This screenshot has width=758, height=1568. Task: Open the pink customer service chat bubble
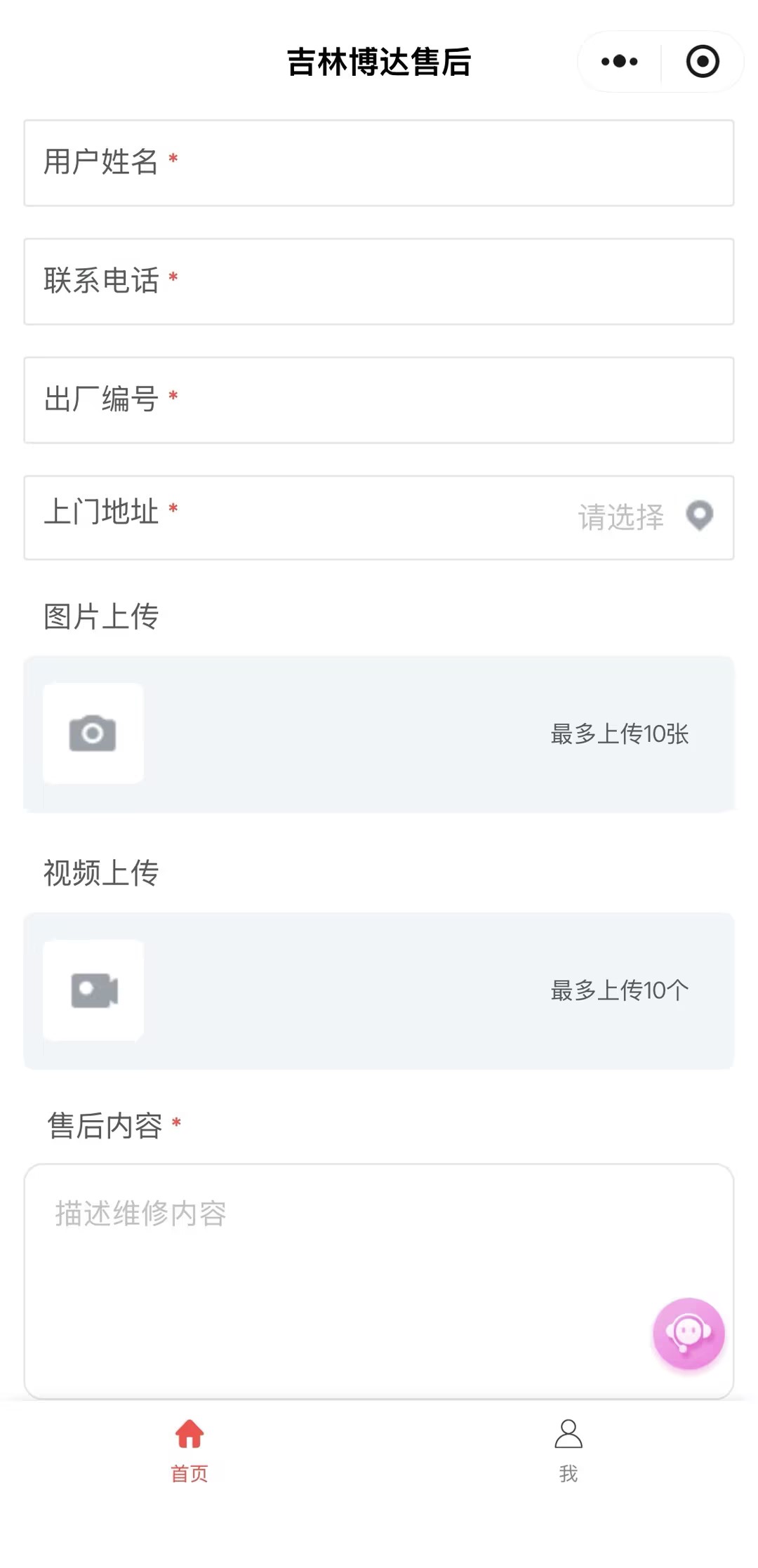coord(688,1333)
